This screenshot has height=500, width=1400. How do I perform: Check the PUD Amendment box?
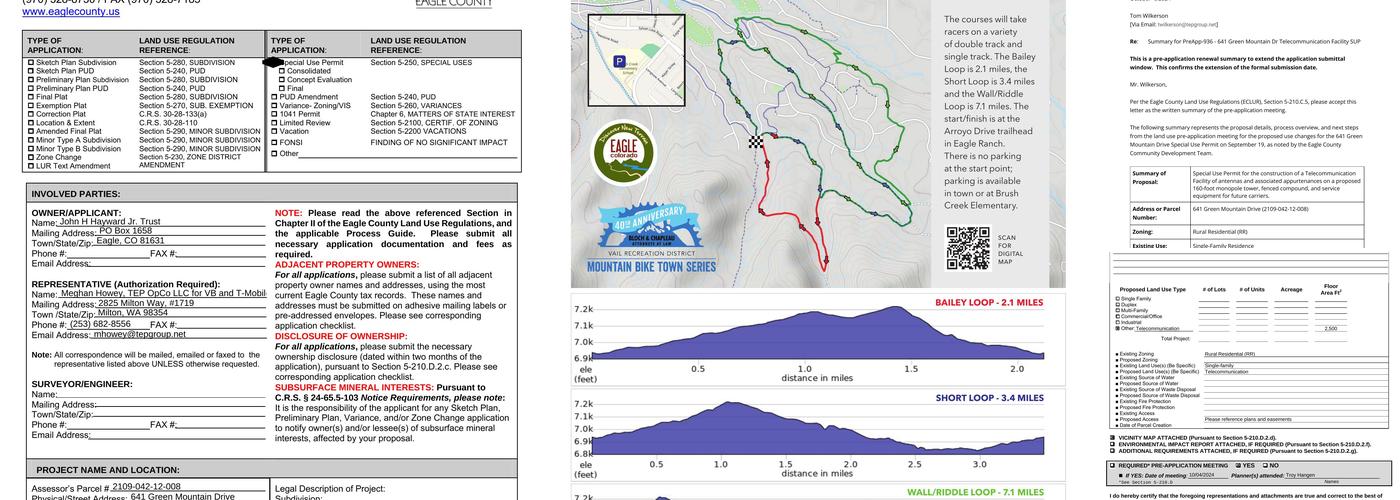point(274,97)
